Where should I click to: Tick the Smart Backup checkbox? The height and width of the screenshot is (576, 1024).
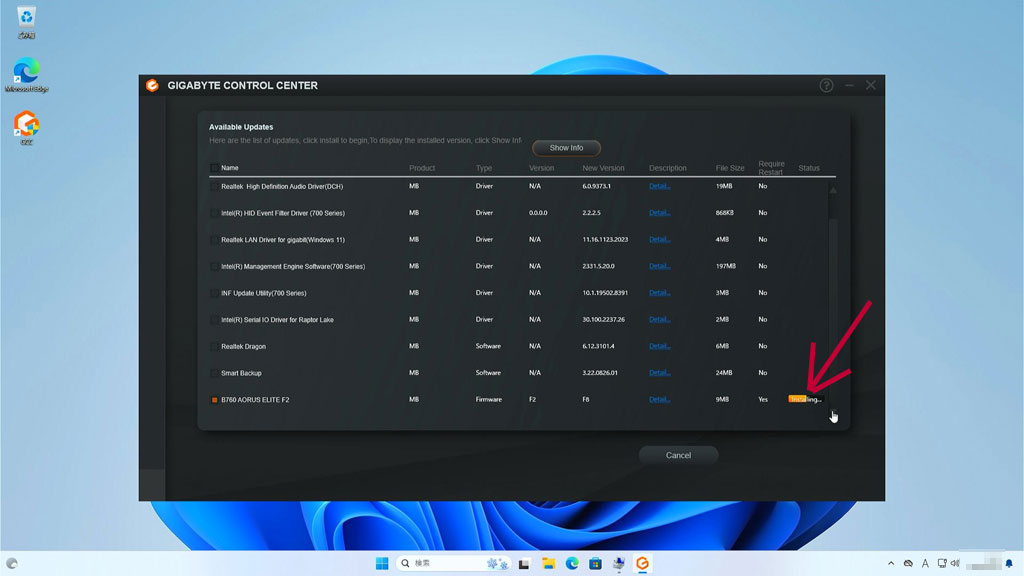click(x=214, y=373)
